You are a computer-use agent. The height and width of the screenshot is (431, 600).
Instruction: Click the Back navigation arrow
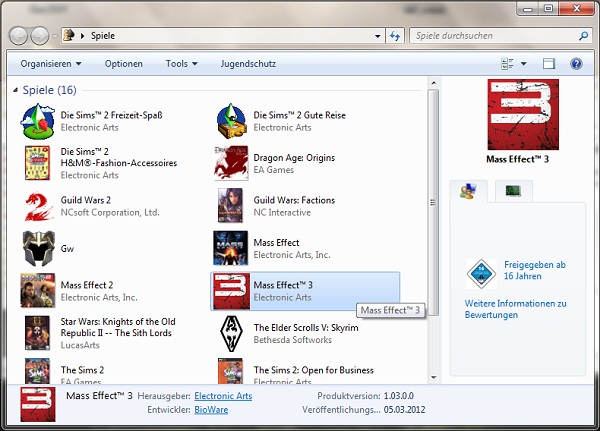(18, 36)
